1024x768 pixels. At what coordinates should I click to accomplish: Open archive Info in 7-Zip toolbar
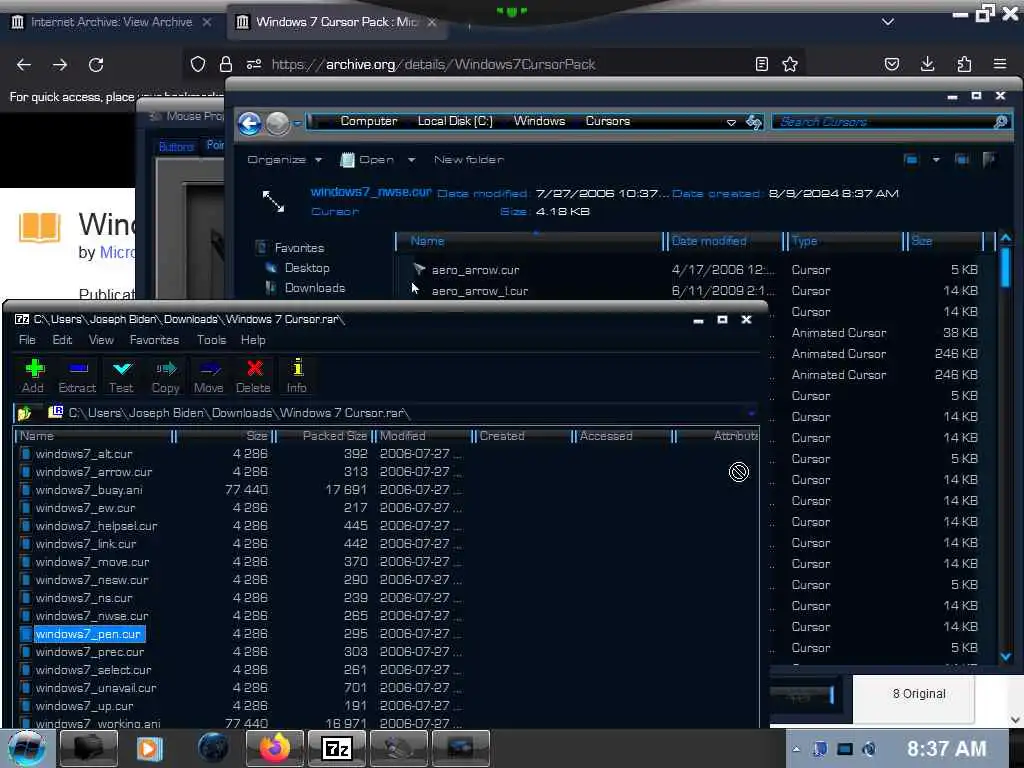(x=297, y=376)
